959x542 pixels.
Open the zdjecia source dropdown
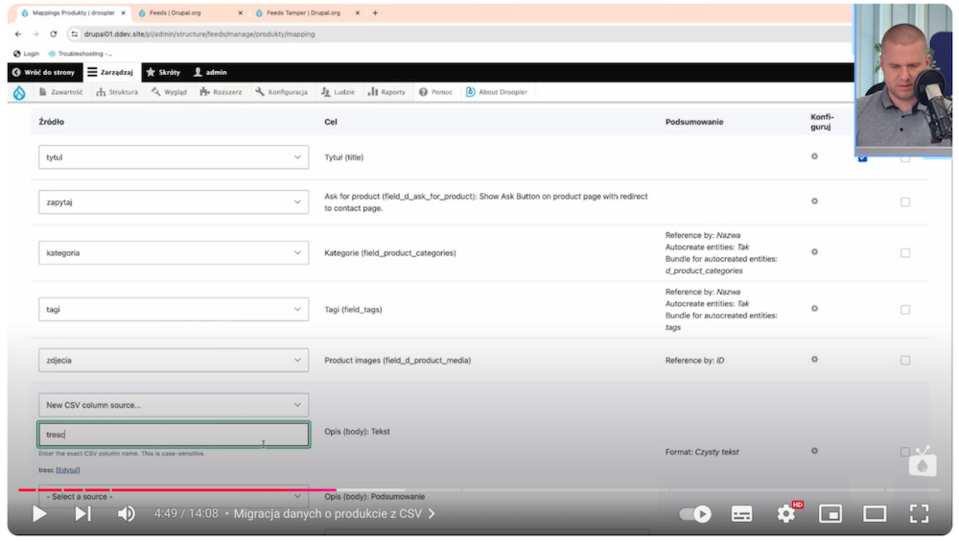click(174, 360)
